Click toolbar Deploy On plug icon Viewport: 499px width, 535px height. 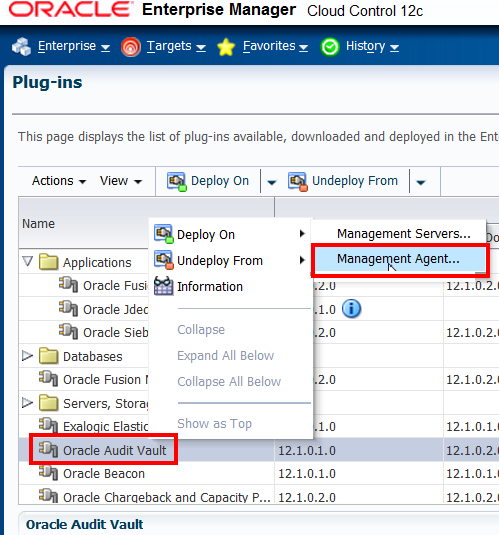click(x=177, y=181)
